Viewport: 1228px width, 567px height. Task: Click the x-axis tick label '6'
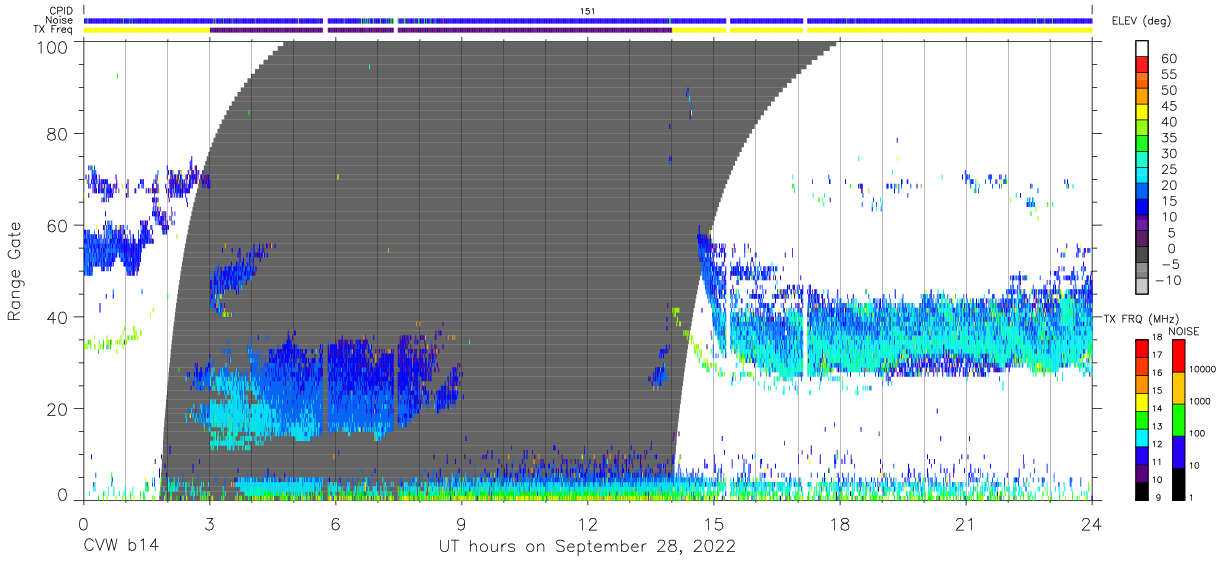click(x=336, y=524)
